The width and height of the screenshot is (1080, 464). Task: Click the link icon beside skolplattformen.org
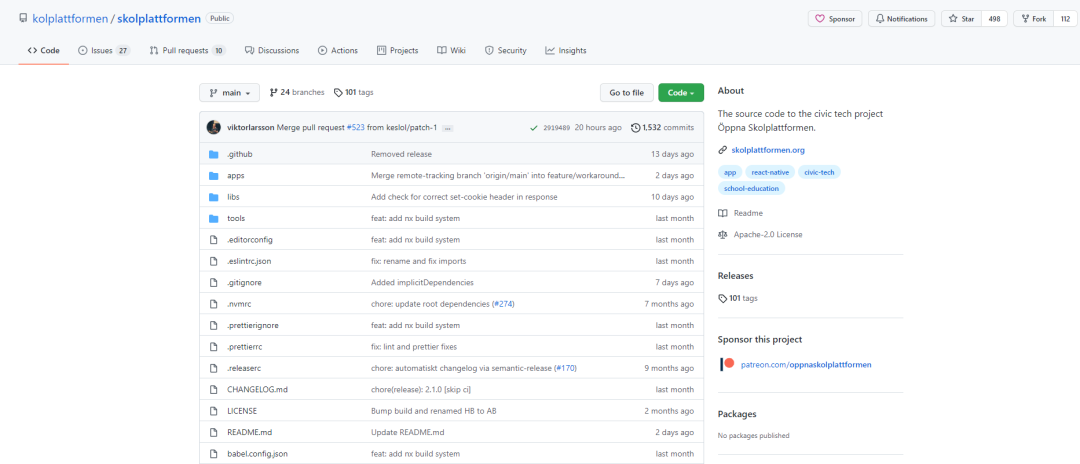(x=723, y=149)
